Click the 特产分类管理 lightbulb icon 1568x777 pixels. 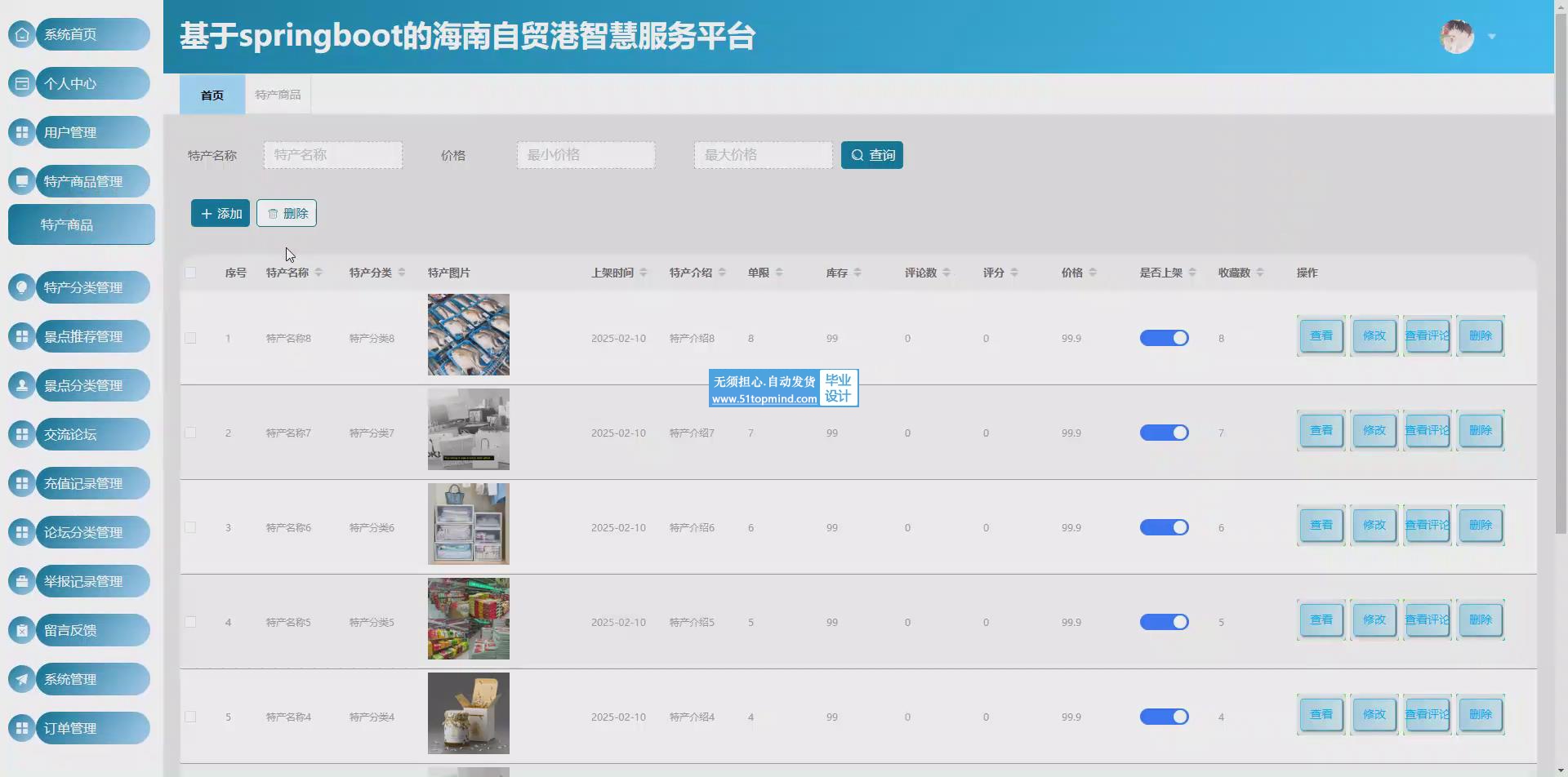click(x=22, y=287)
